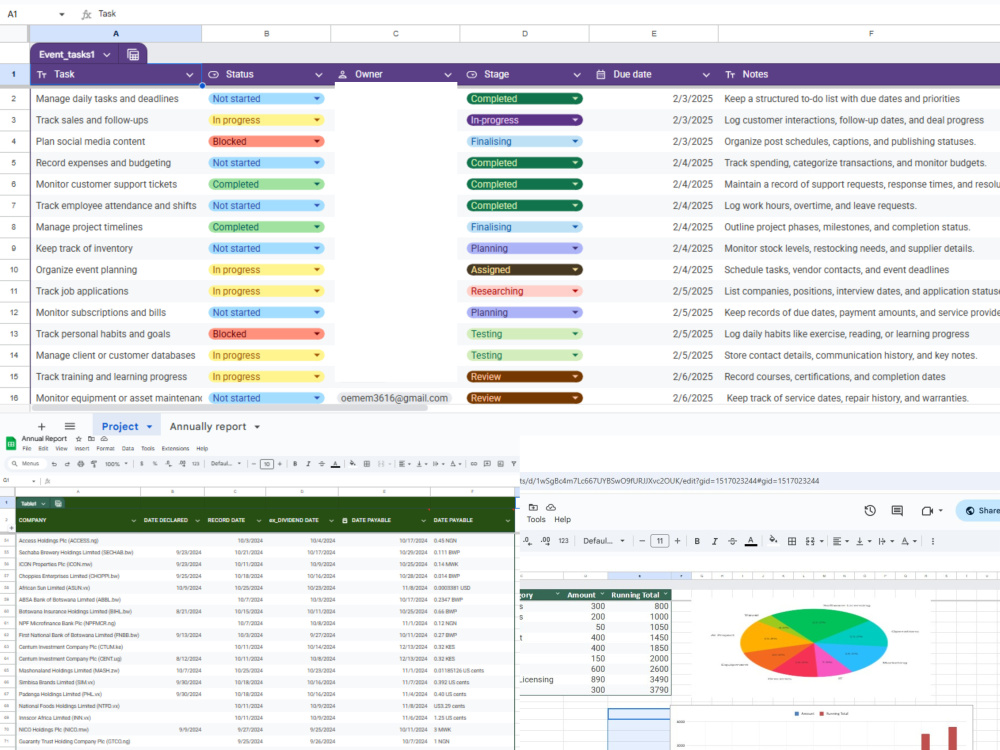Screen dimensions: 1000x750
Task: Open Task column header dropdown arrow
Action: (x=189, y=75)
